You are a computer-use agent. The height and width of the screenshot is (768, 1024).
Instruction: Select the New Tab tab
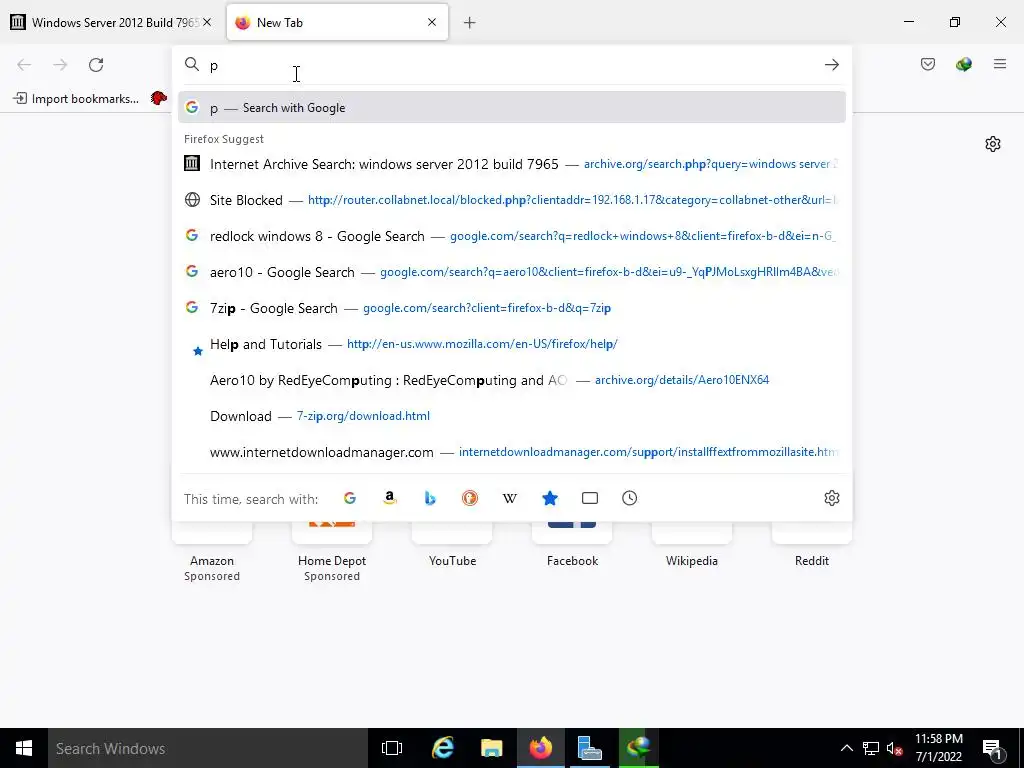[337, 22]
